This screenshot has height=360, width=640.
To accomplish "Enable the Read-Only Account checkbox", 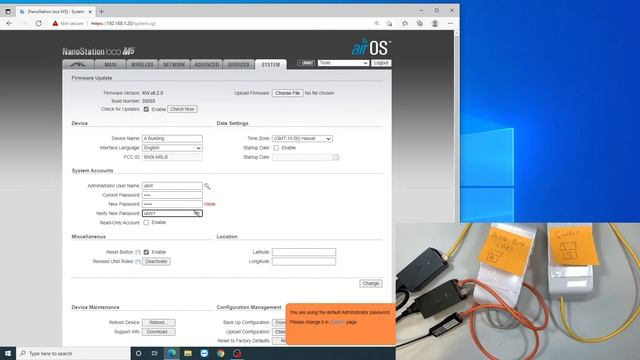I will tap(146, 222).
